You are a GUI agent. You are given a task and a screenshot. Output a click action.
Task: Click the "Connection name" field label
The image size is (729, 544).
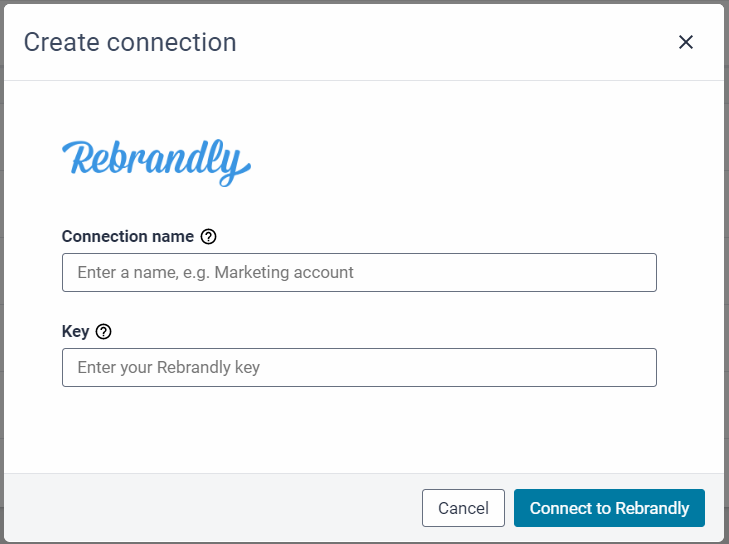click(128, 236)
